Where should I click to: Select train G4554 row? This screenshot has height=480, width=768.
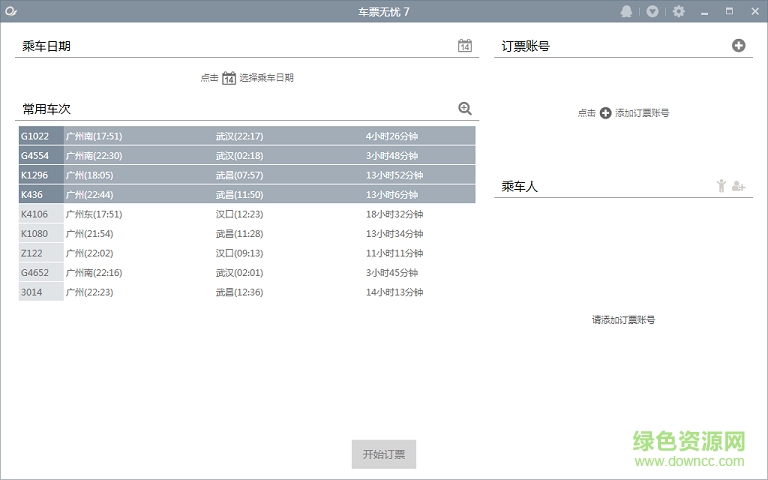[247, 155]
